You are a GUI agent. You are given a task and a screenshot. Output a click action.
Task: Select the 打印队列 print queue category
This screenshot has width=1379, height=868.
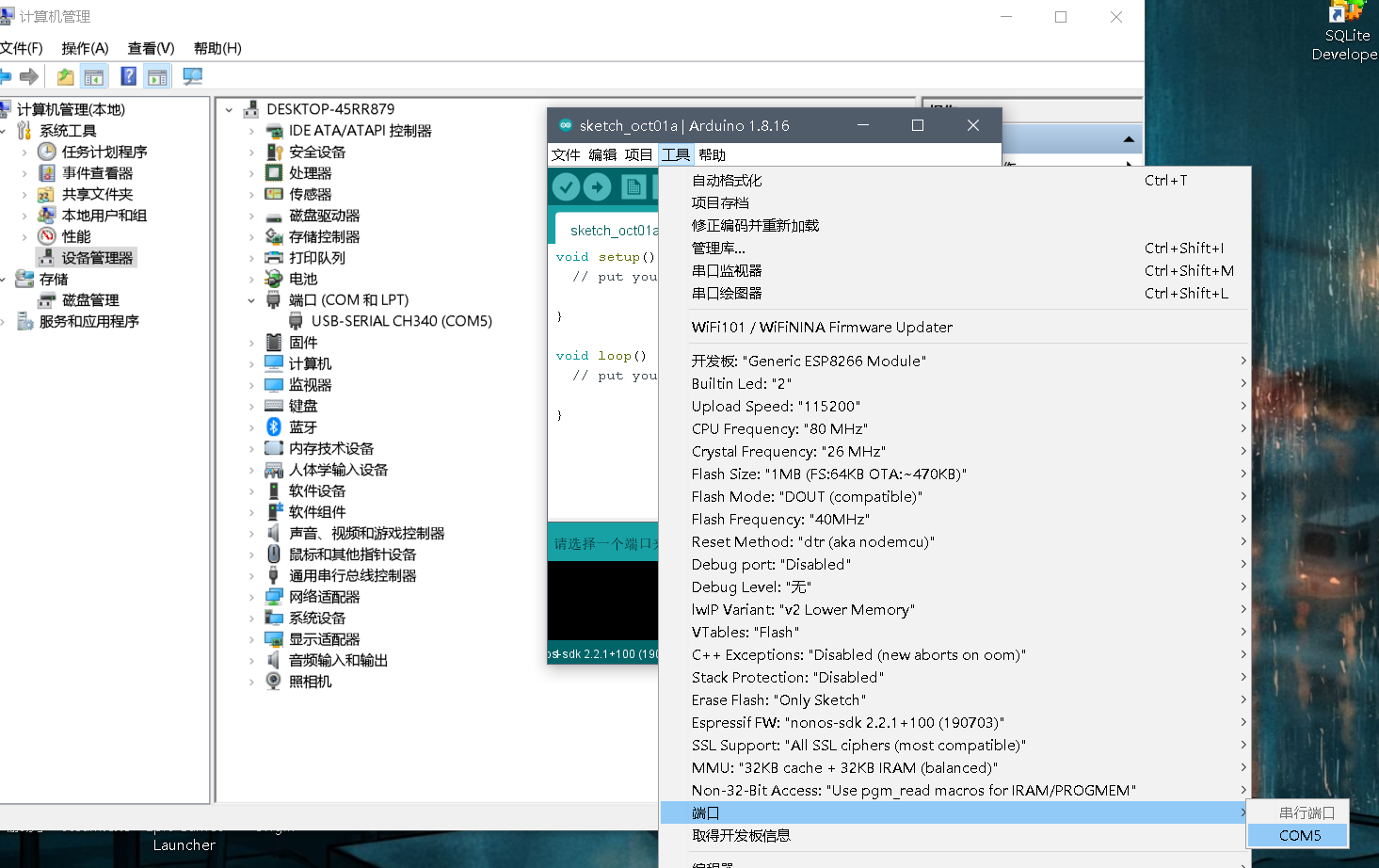[x=317, y=258]
